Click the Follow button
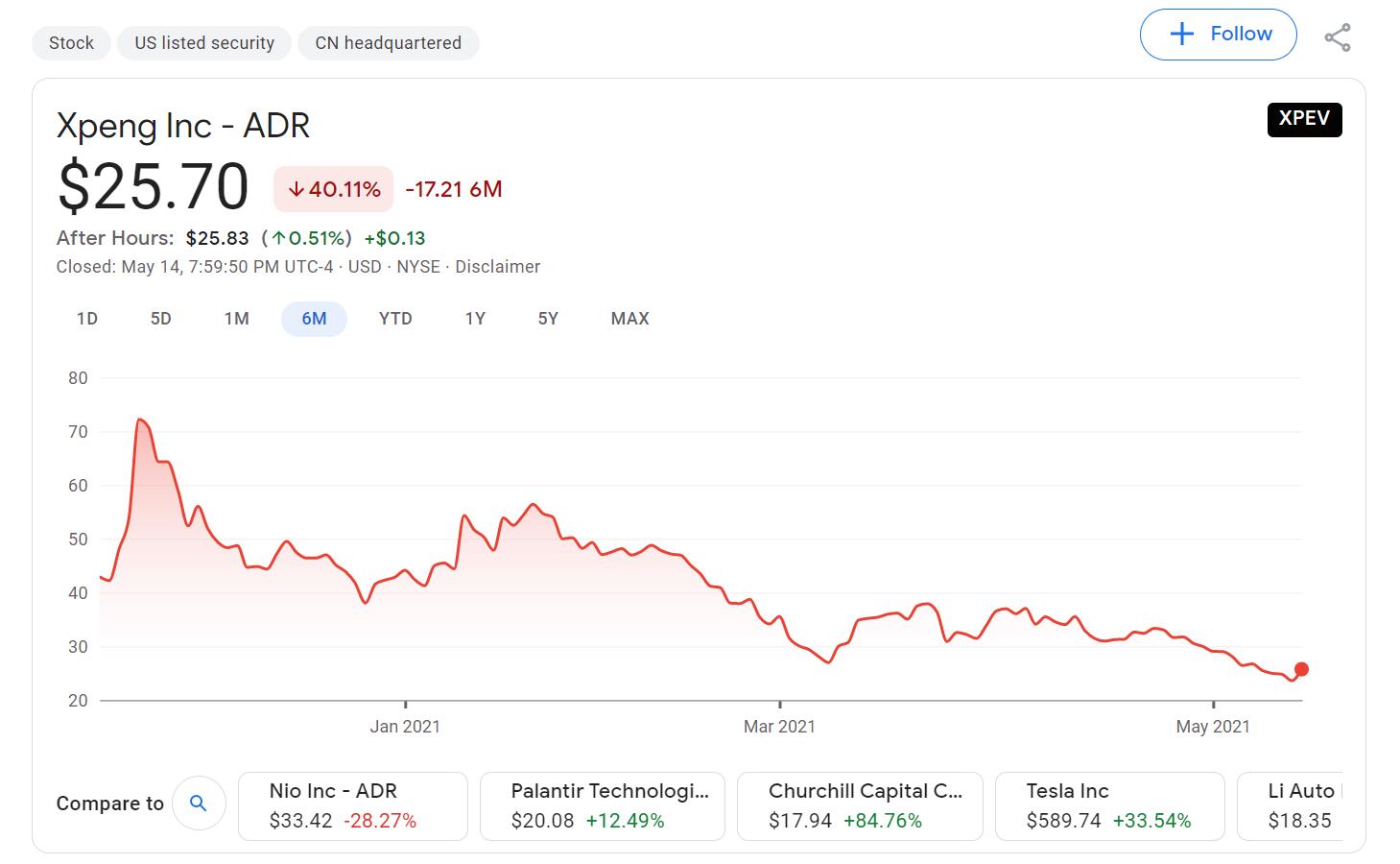Viewport: 1400px width, 864px height. pos(1218,35)
